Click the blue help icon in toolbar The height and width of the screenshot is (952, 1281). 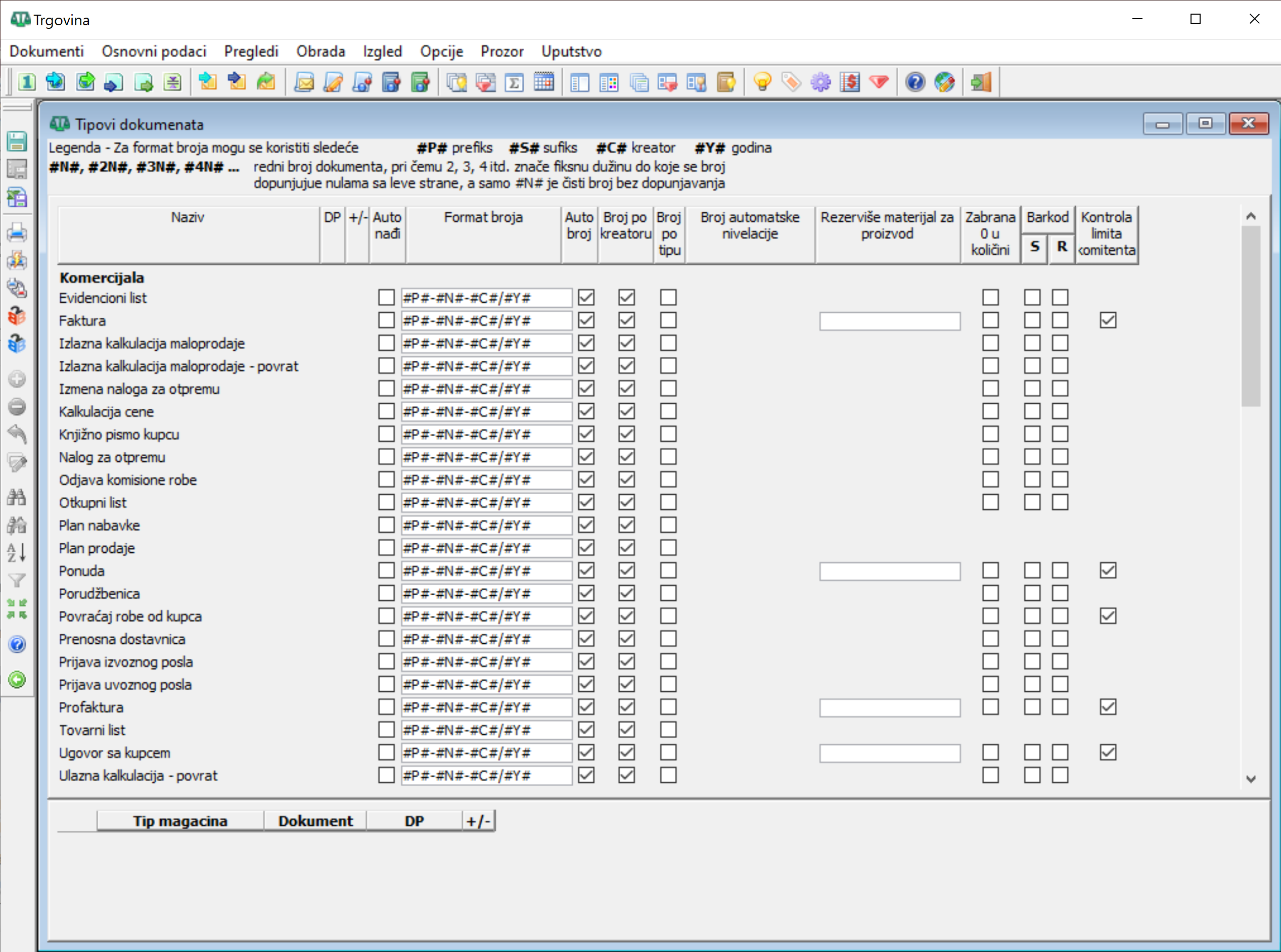tap(915, 82)
